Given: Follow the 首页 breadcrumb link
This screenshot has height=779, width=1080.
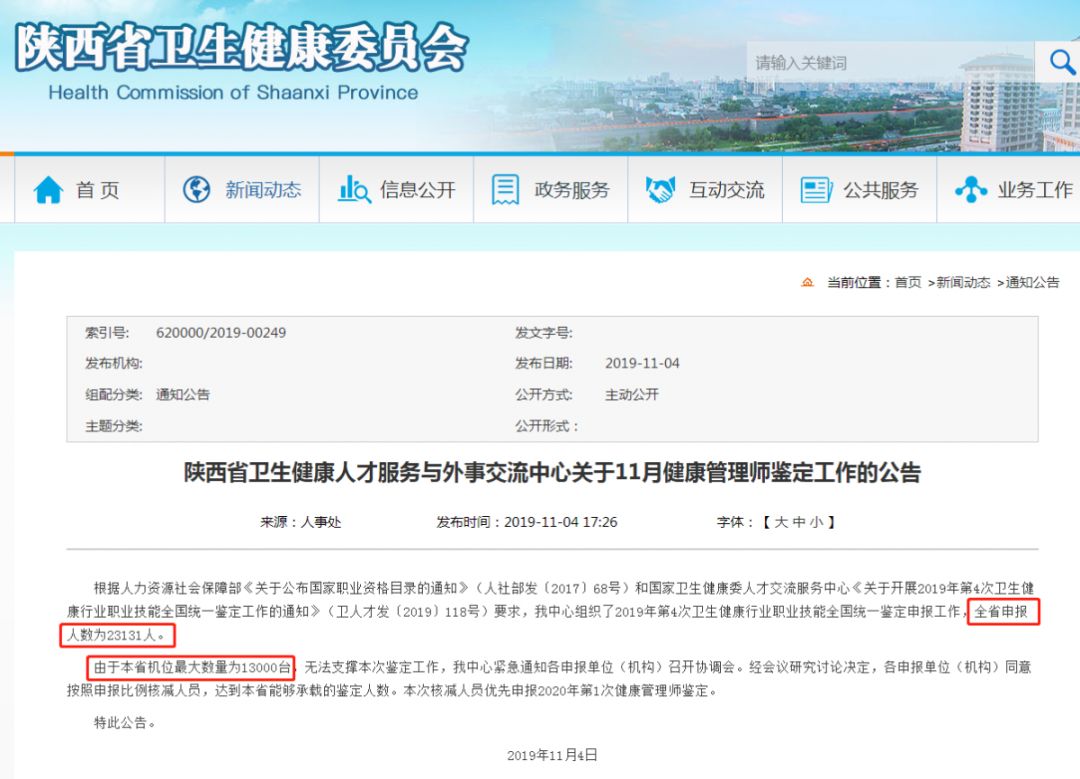Looking at the screenshot, I should click(908, 282).
